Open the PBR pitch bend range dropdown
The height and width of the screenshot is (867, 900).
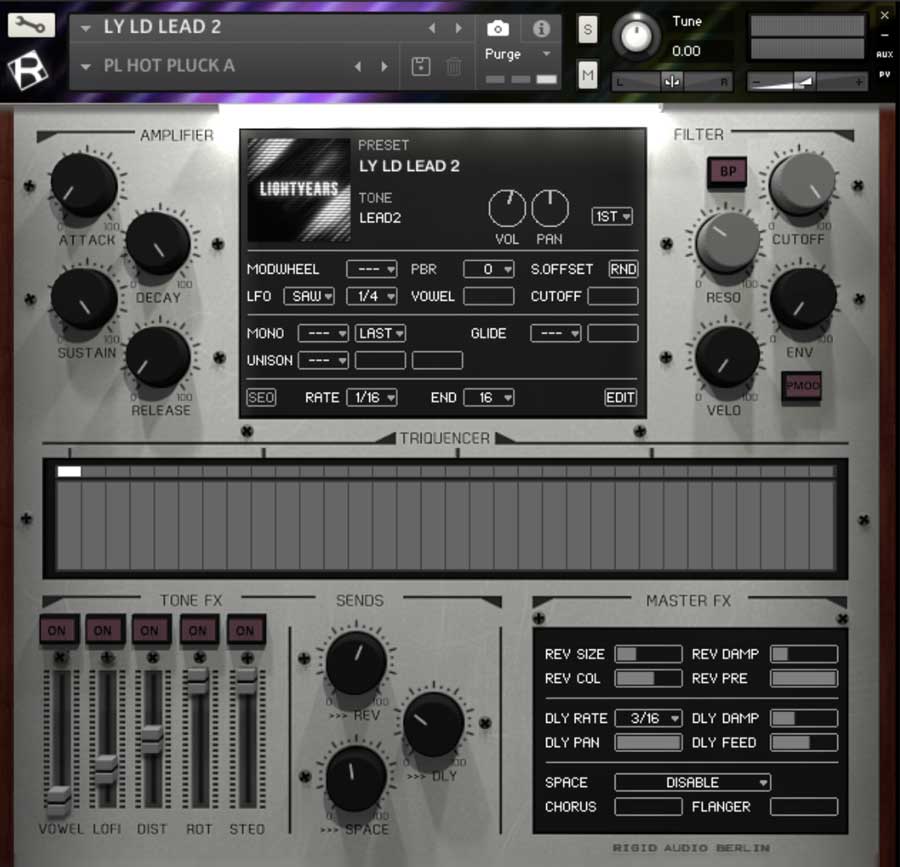(x=489, y=269)
